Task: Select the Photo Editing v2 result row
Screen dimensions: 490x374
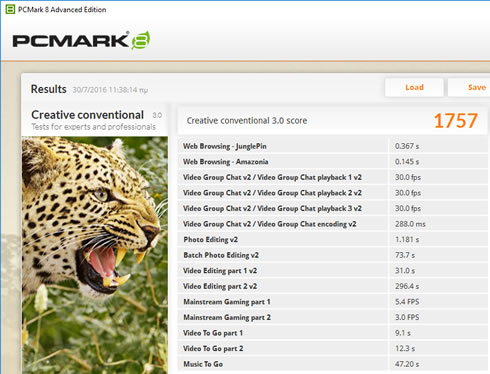Action: point(332,239)
